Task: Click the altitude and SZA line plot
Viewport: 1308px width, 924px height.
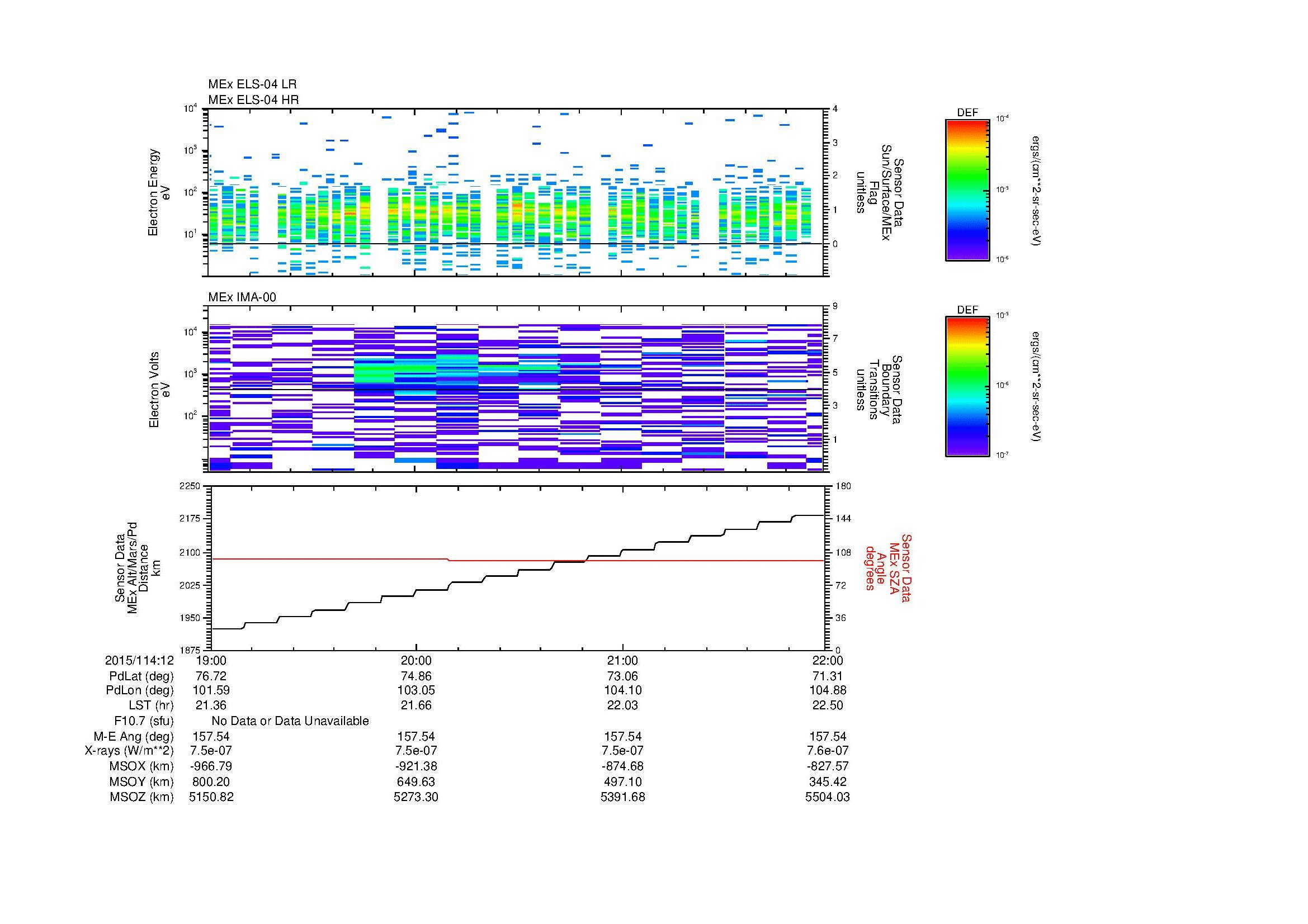Action: tap(518, 567)
